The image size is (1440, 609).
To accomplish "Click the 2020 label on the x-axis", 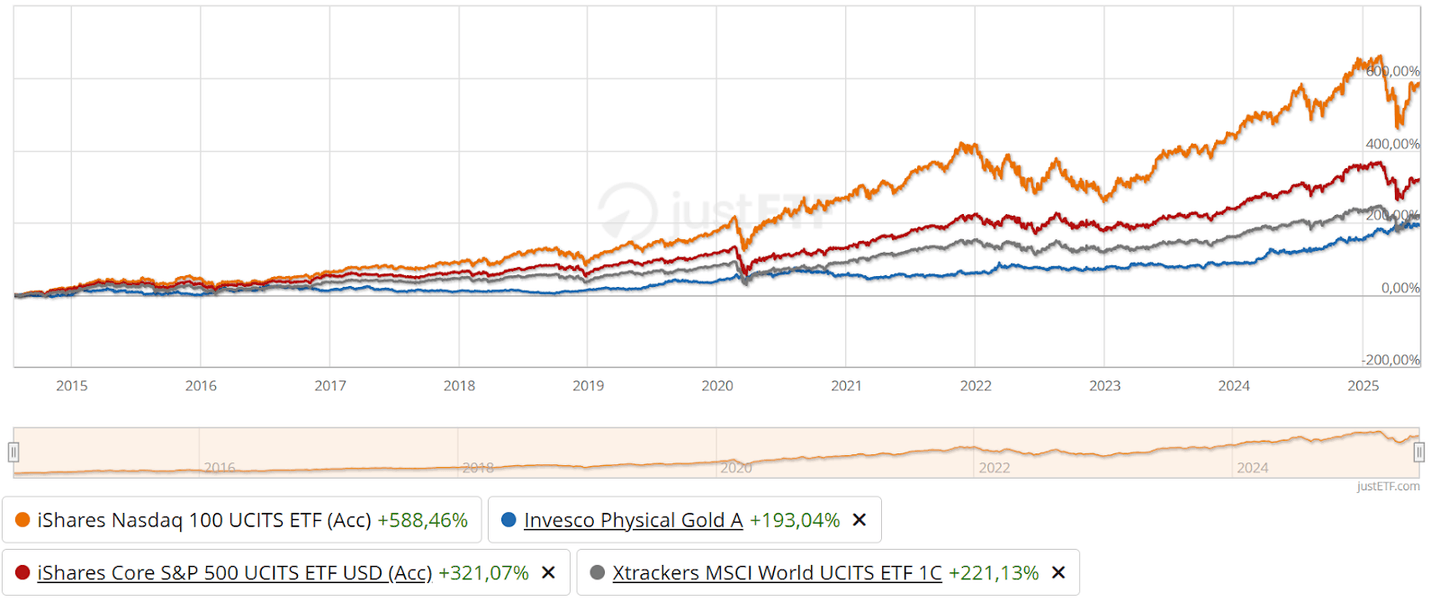I will (716, 385).
